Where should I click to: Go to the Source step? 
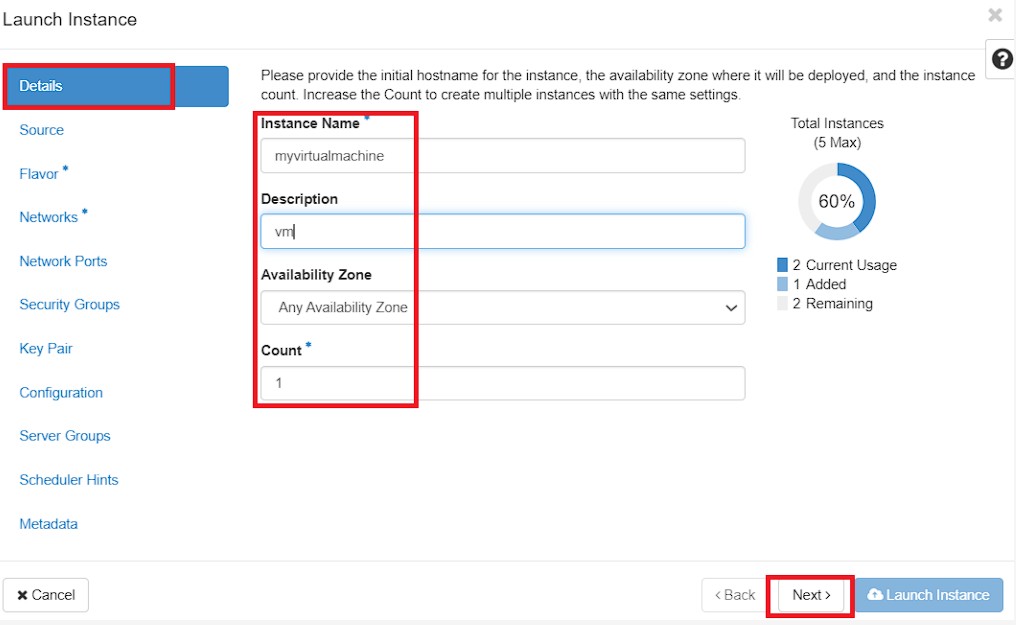pos(41,130)
